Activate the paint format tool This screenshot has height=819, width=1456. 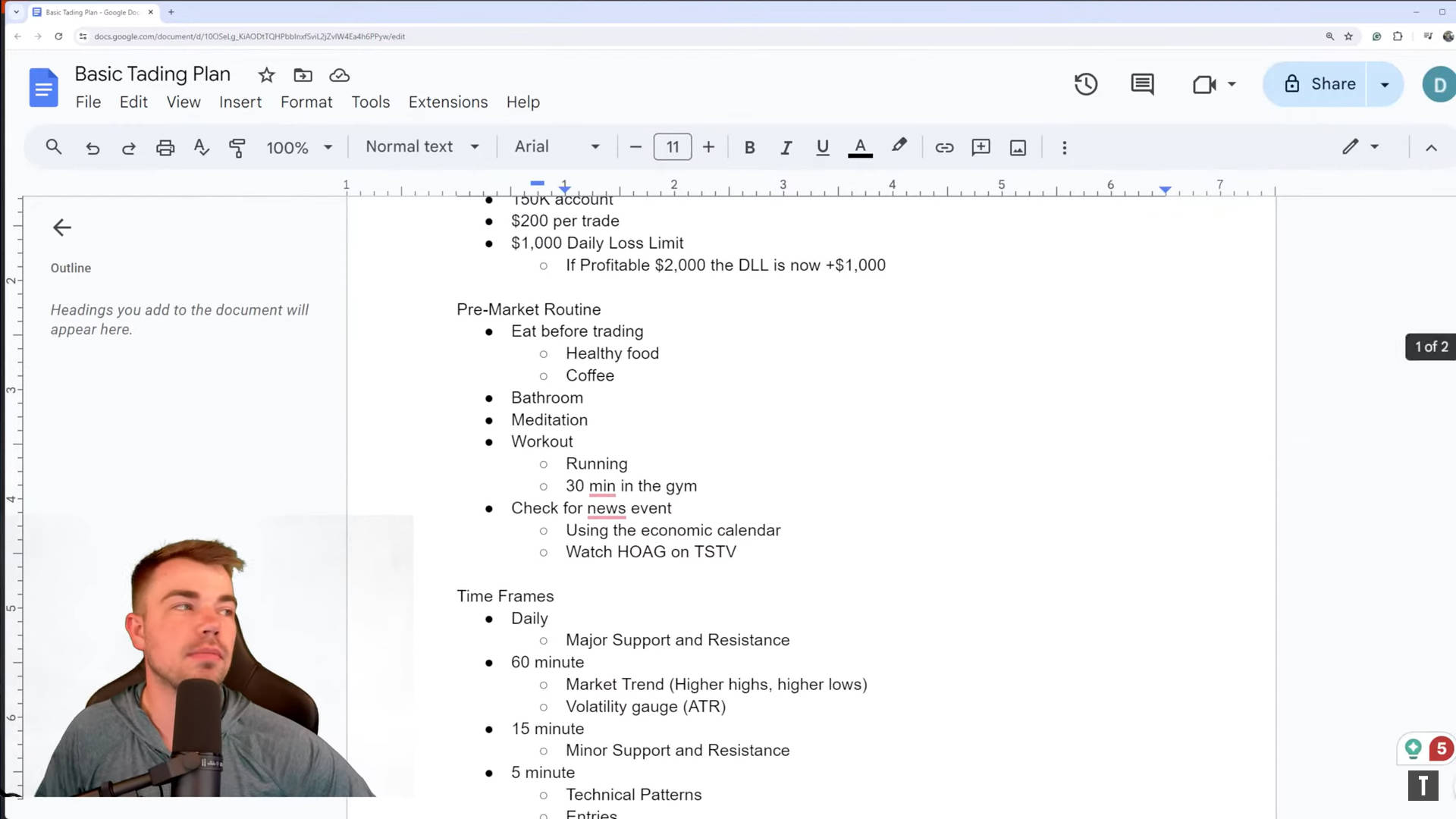[x=237, y=148]
